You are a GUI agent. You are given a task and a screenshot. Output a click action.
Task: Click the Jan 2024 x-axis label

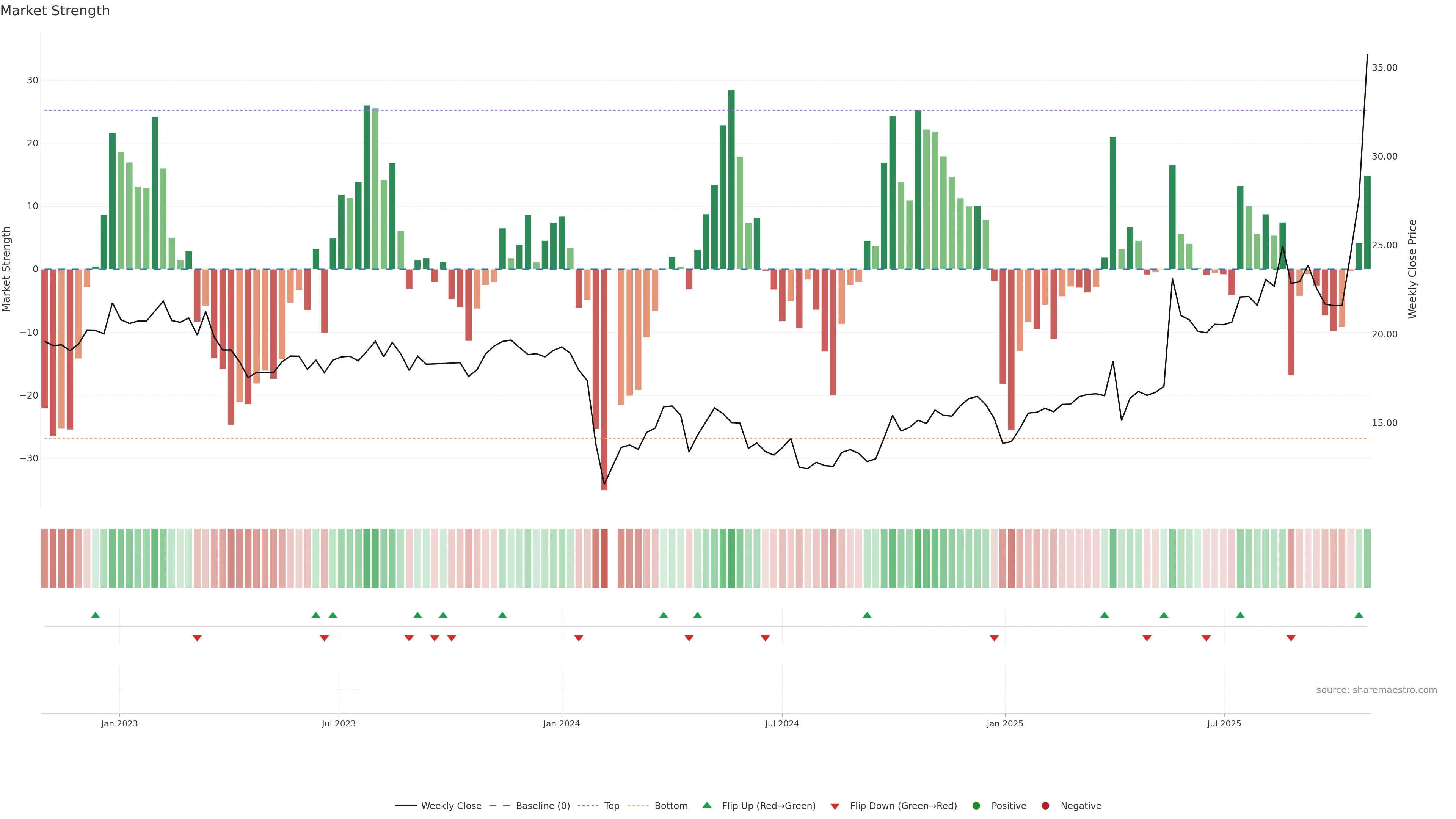pyautogui.click(x=561, y=723)
